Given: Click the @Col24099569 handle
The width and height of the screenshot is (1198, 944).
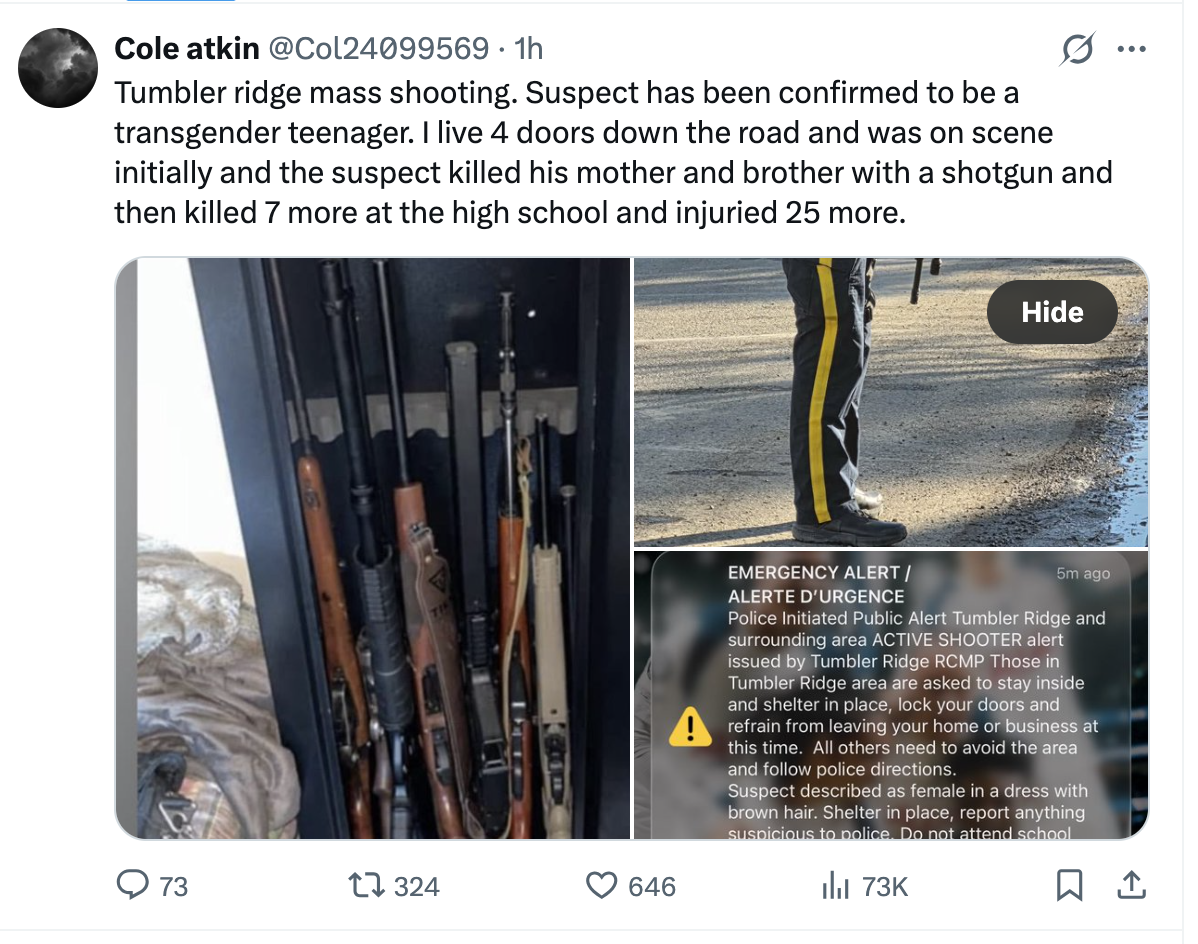Looking at the screenshot, I should [380, 47].
